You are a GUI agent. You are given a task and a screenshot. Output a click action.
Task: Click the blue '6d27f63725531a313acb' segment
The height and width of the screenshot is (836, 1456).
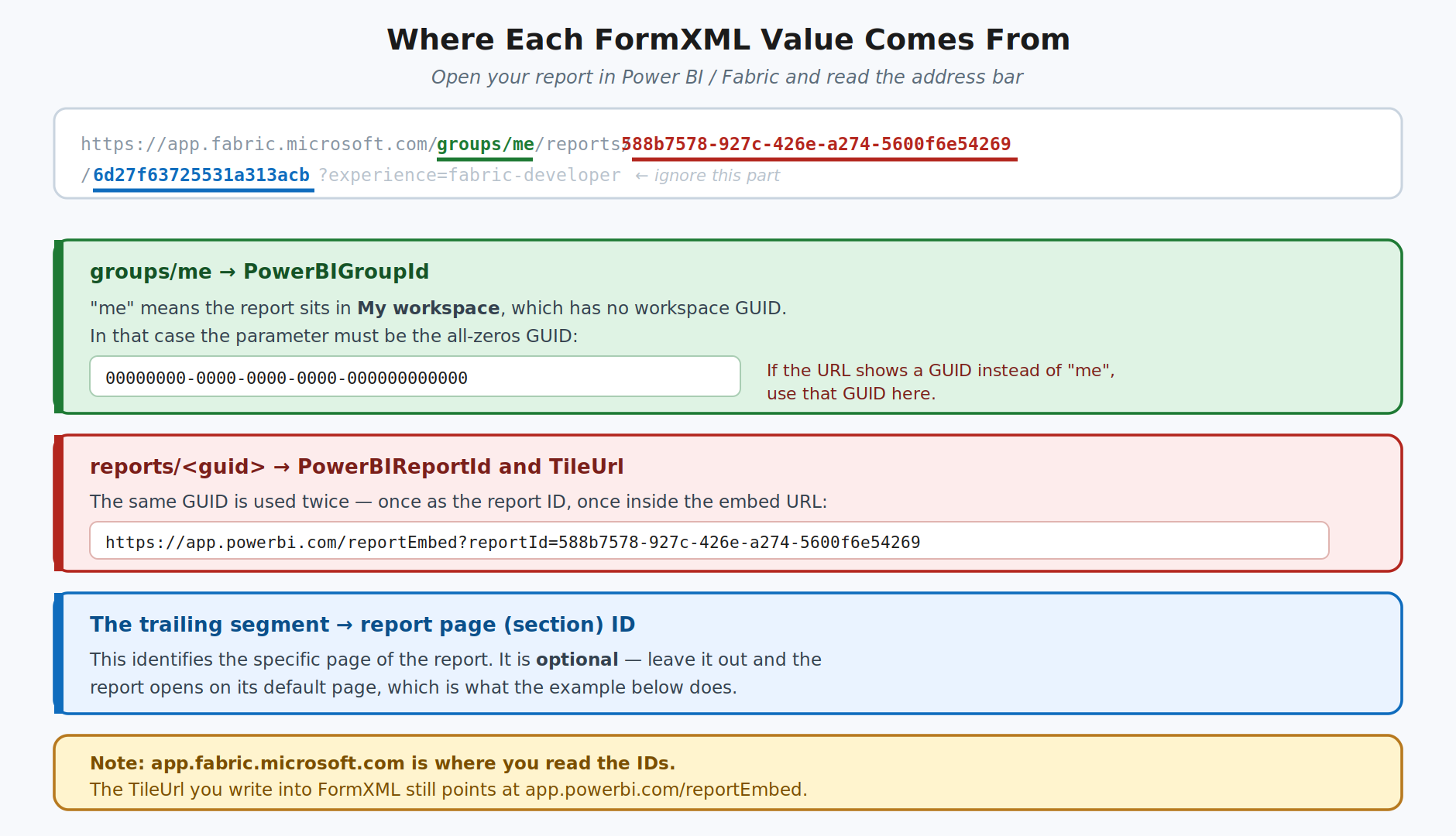pos(201,175)
